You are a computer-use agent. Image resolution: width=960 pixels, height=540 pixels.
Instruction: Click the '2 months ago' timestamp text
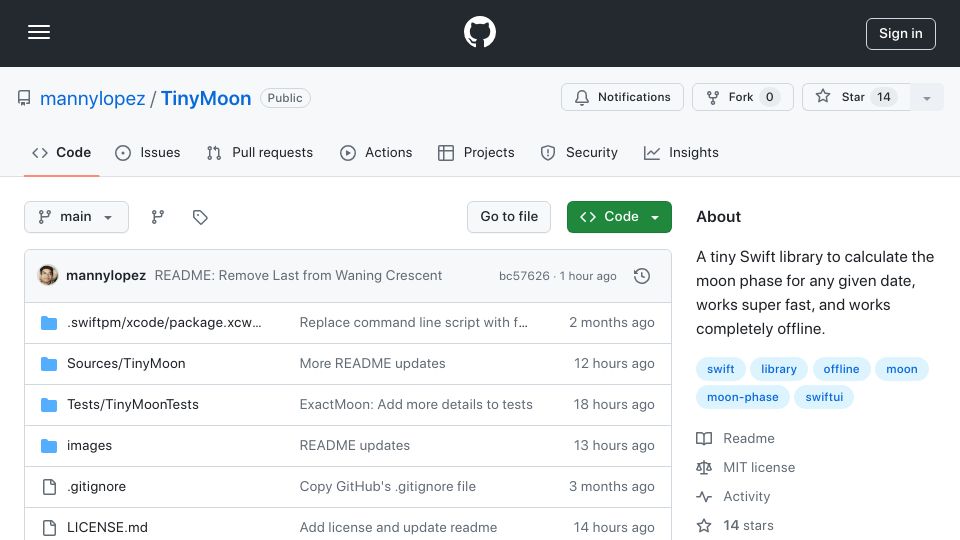point(612,323)
